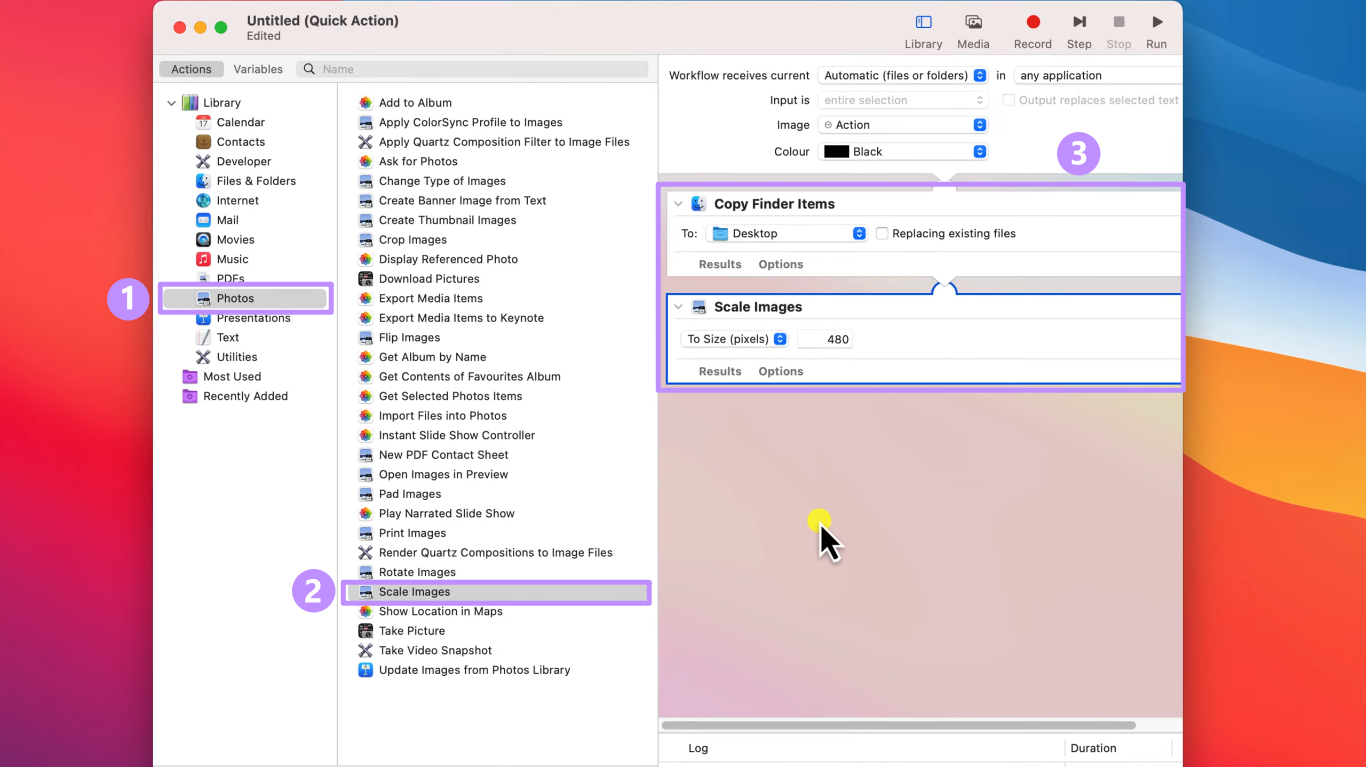Select Add to Album action
The image size is (1366, 767).
point(415,103)
